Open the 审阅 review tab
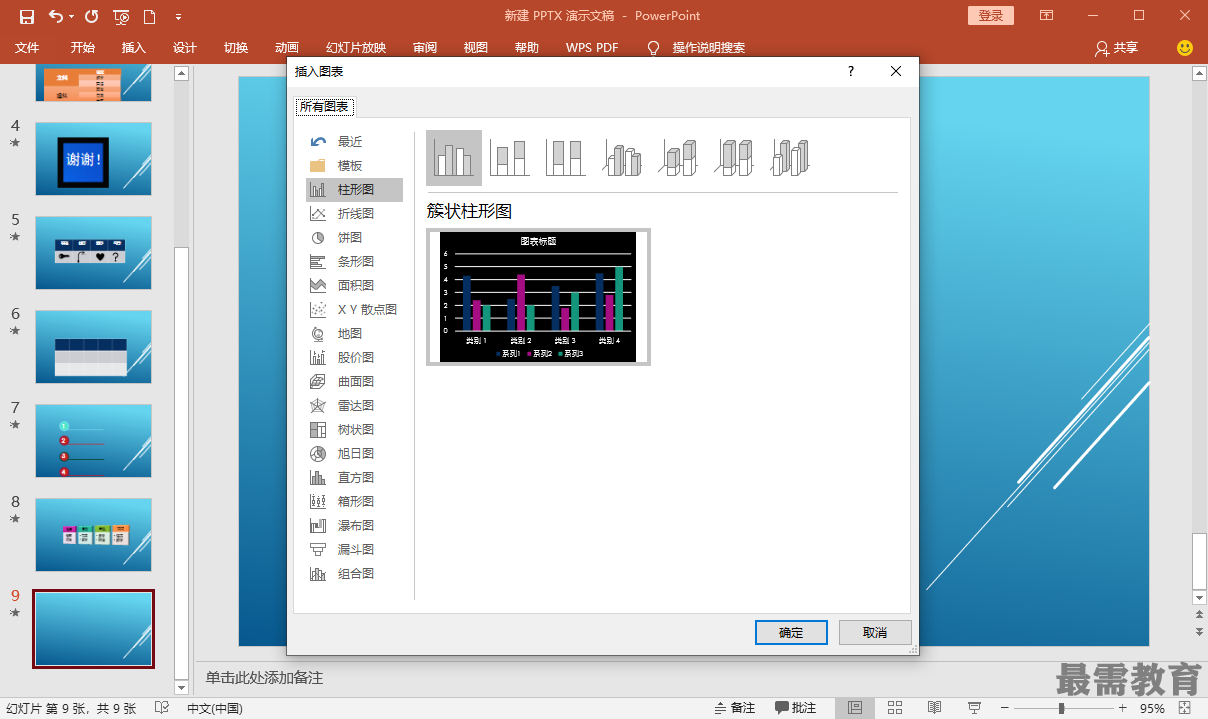 coord(425,48)
